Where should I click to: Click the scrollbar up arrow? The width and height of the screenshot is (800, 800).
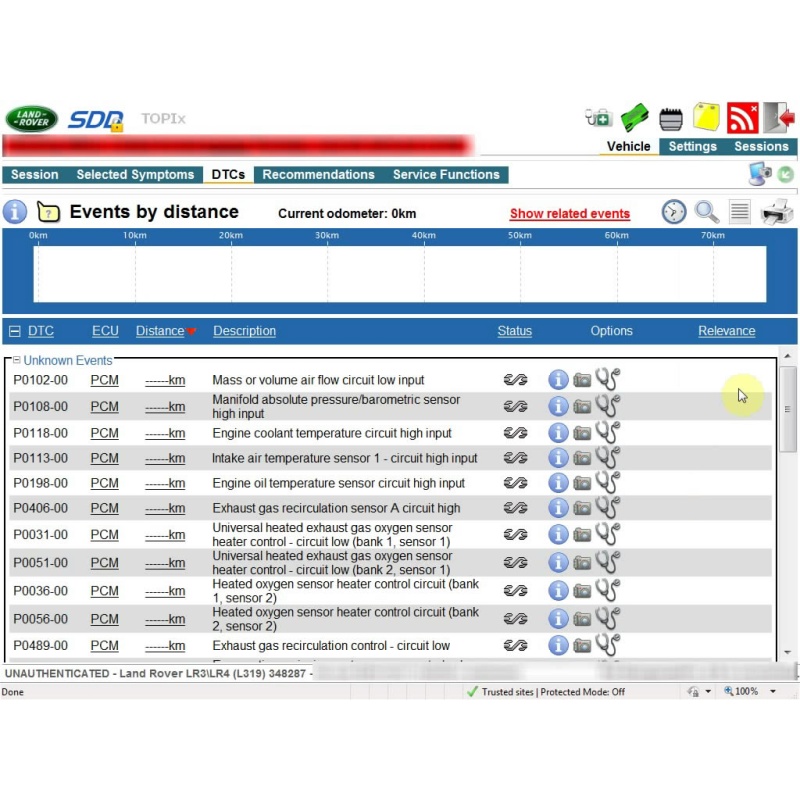[788, 356]
